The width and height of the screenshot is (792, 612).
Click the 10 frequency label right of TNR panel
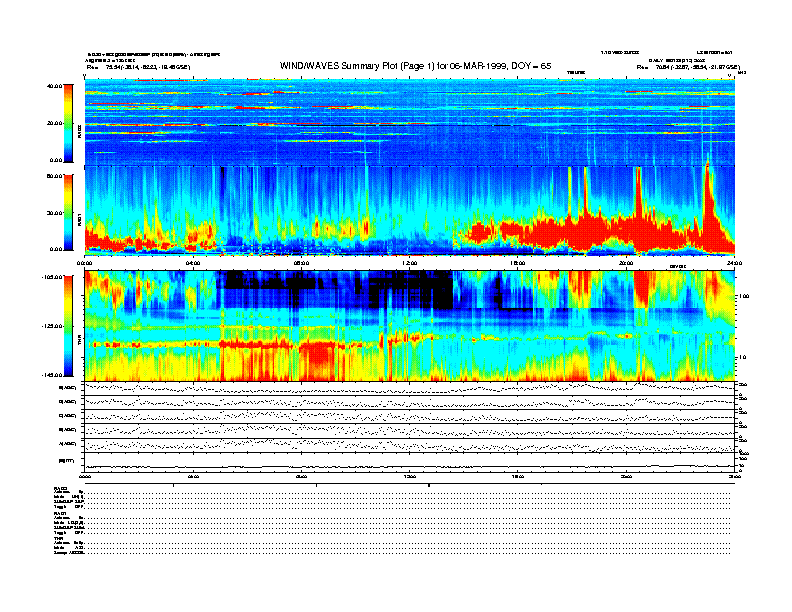[x=742, y=357]
